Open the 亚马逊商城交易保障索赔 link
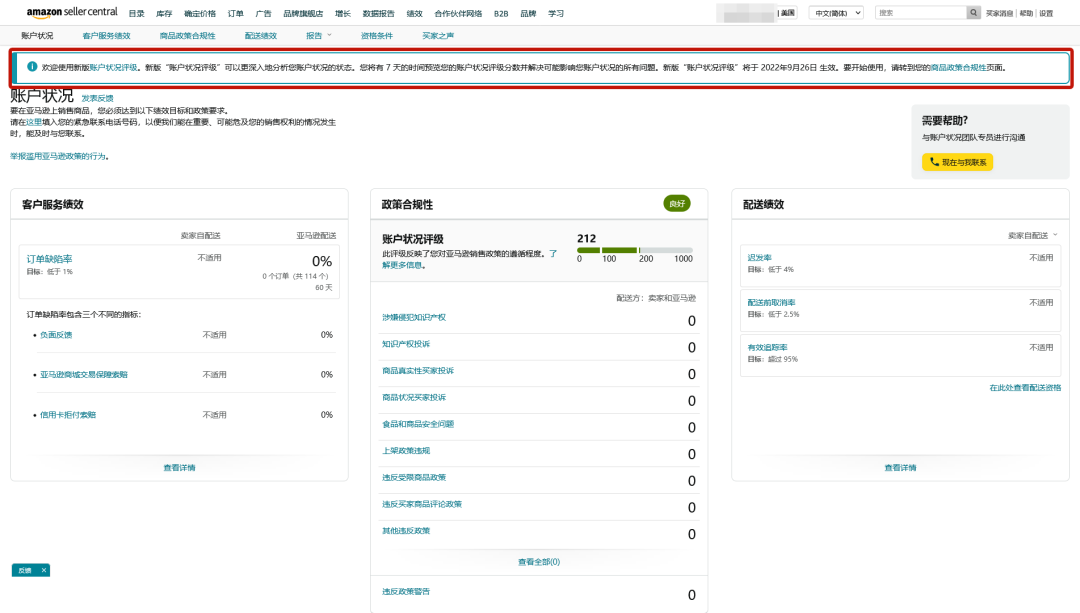The image size is (1080, 613). (x=83, y=375)
